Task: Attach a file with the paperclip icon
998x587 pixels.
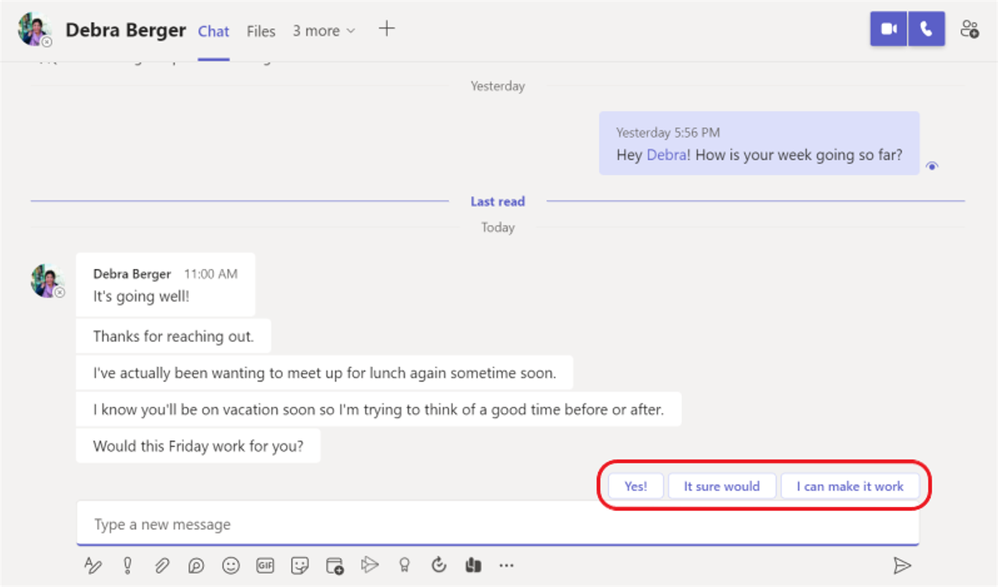Action: 162,565
